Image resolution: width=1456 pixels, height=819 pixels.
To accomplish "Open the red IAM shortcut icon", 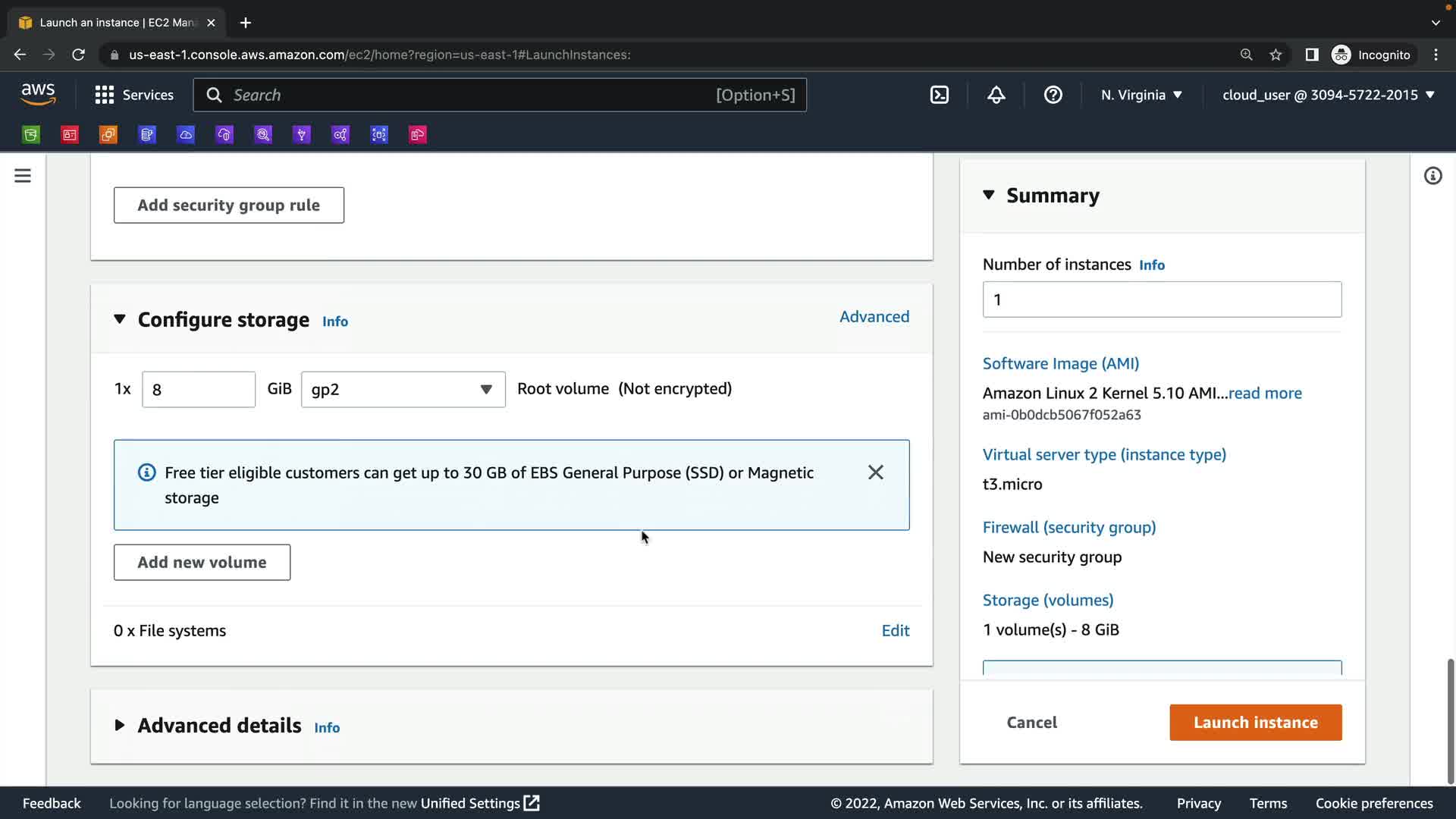I will pyautogui.click(x=70, y=135).
